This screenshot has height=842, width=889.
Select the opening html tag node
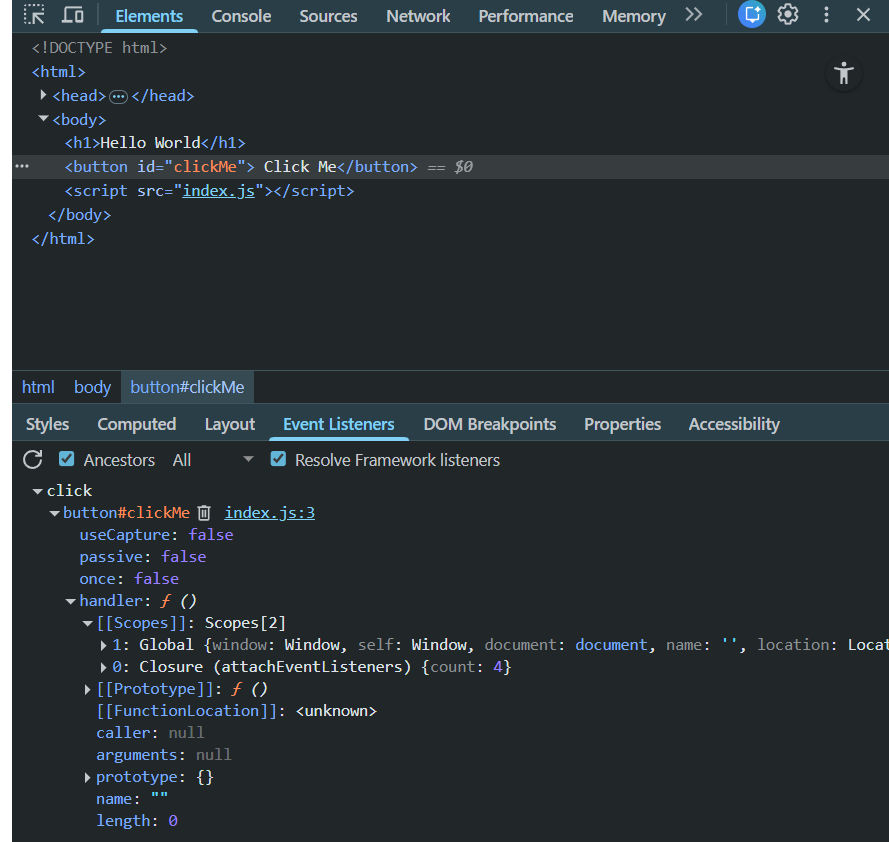click(x=59, y=72)
